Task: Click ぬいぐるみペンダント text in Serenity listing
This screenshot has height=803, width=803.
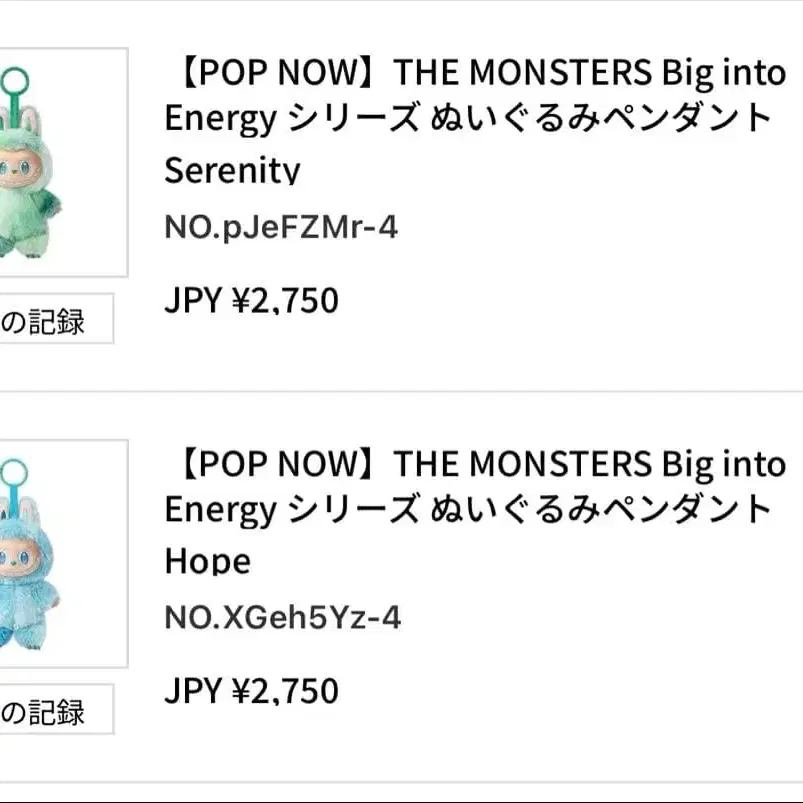Action: click(x=601, y=118)
